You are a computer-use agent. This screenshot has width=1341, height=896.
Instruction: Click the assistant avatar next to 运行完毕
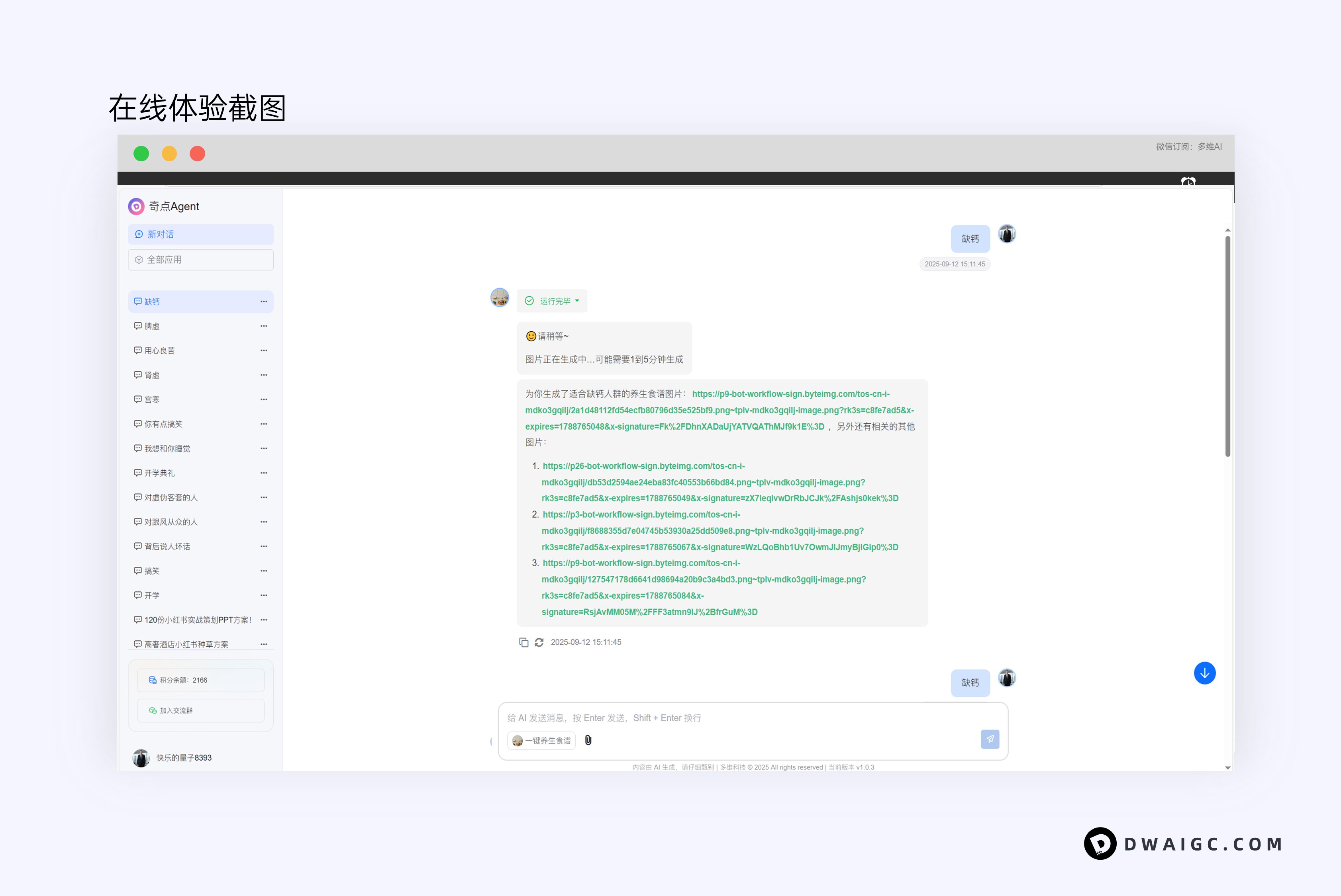pyautogui.click(x=499, y=298)
